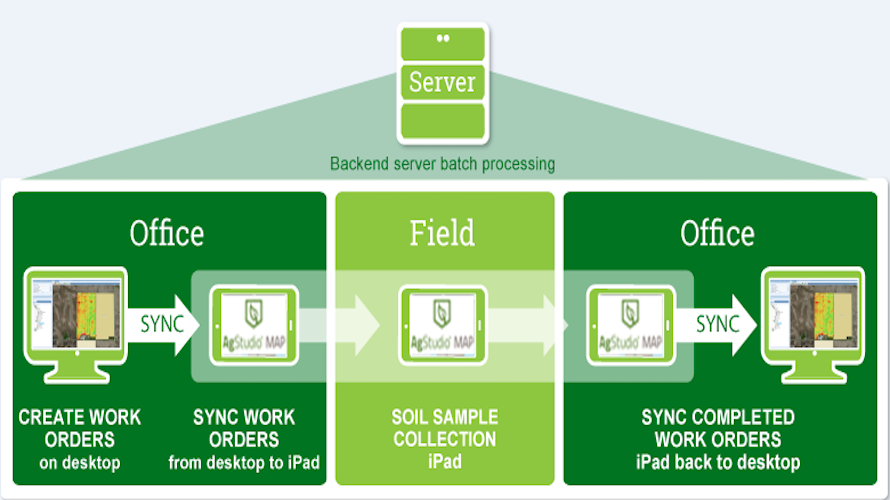
Task: Select the left Office heading
Action: coord(167,233)
